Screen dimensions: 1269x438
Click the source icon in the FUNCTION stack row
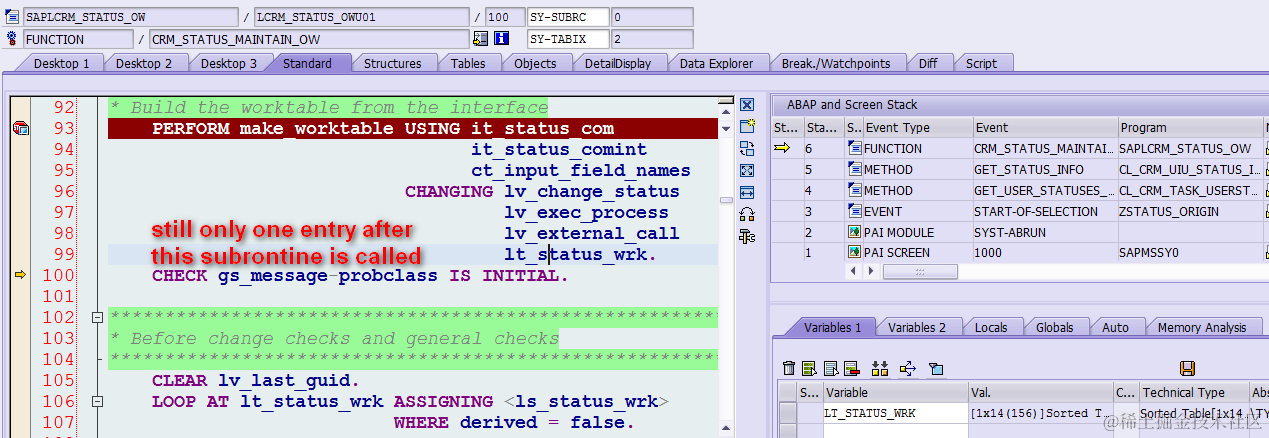pyautogui.click(x=855, y=148)
